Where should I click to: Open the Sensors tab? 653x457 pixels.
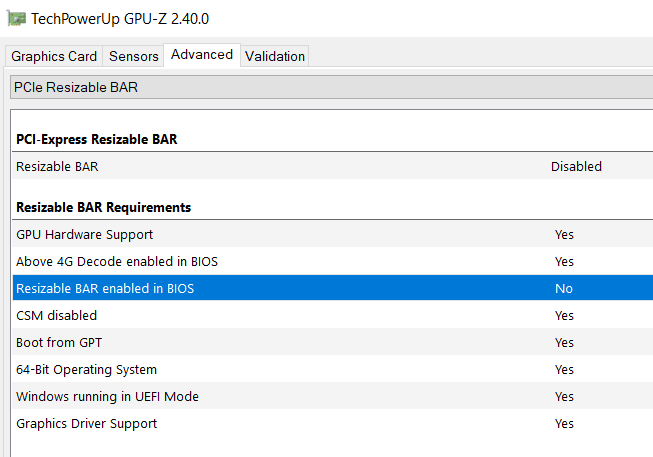click(x=133, y=56)
